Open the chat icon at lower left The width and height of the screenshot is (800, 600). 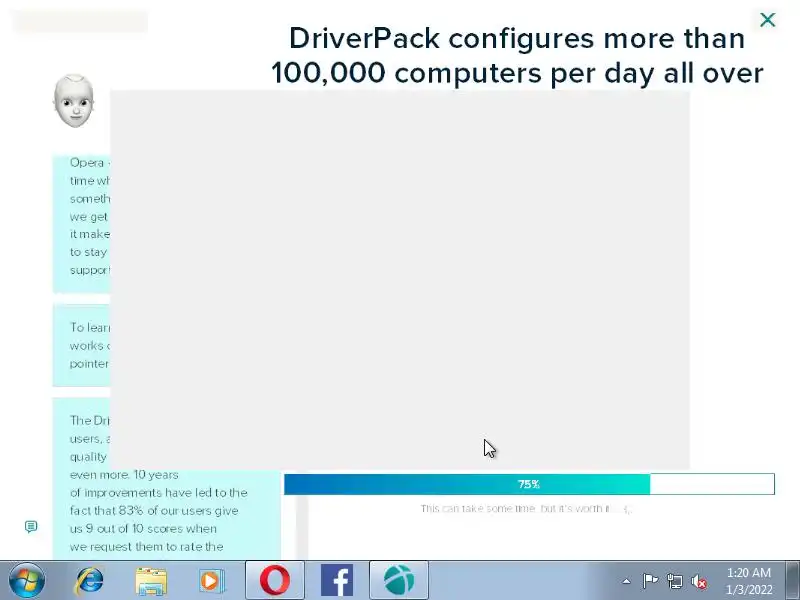click(31, 526)
